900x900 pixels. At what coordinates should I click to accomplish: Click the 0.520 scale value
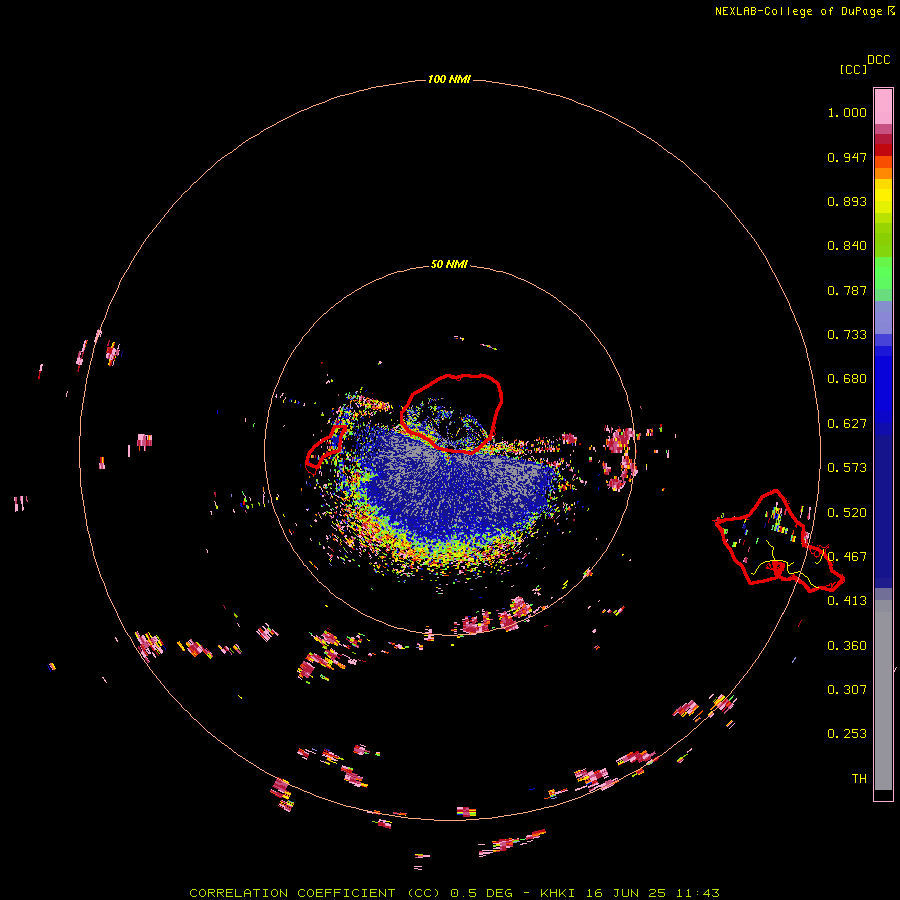pyautogui.click(x=847, y=513)
